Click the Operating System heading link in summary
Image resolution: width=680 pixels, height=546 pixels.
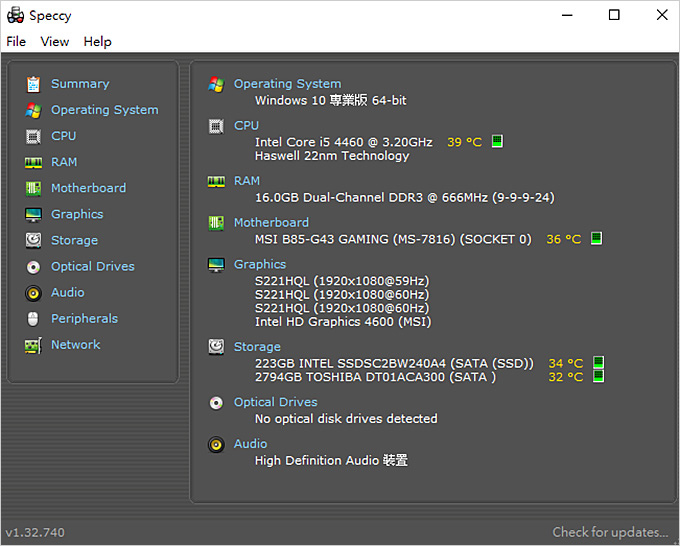[288, 84]
